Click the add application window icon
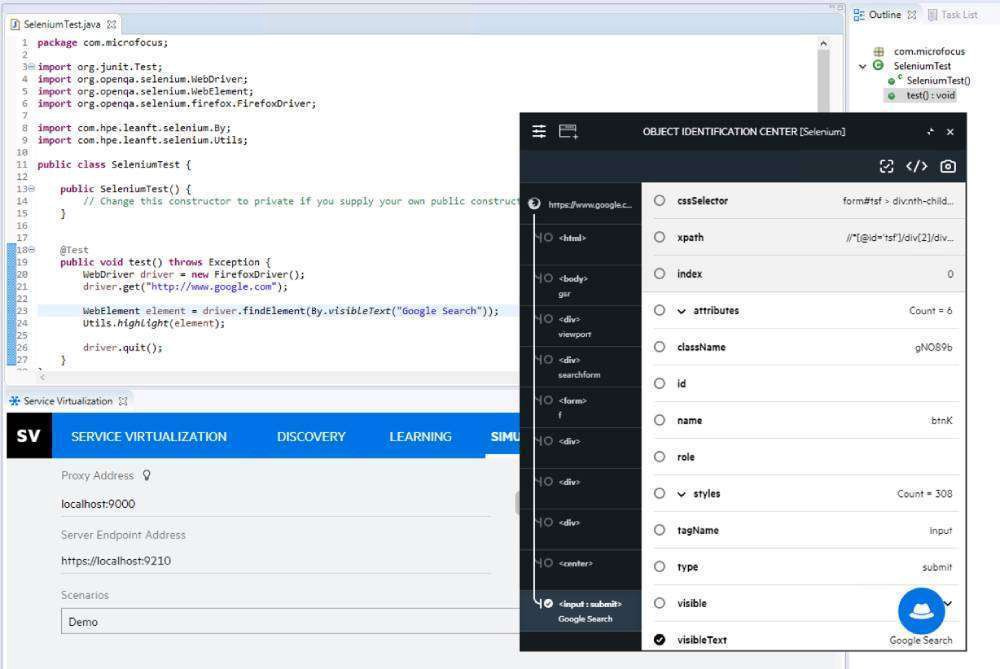 pos(568,131)
